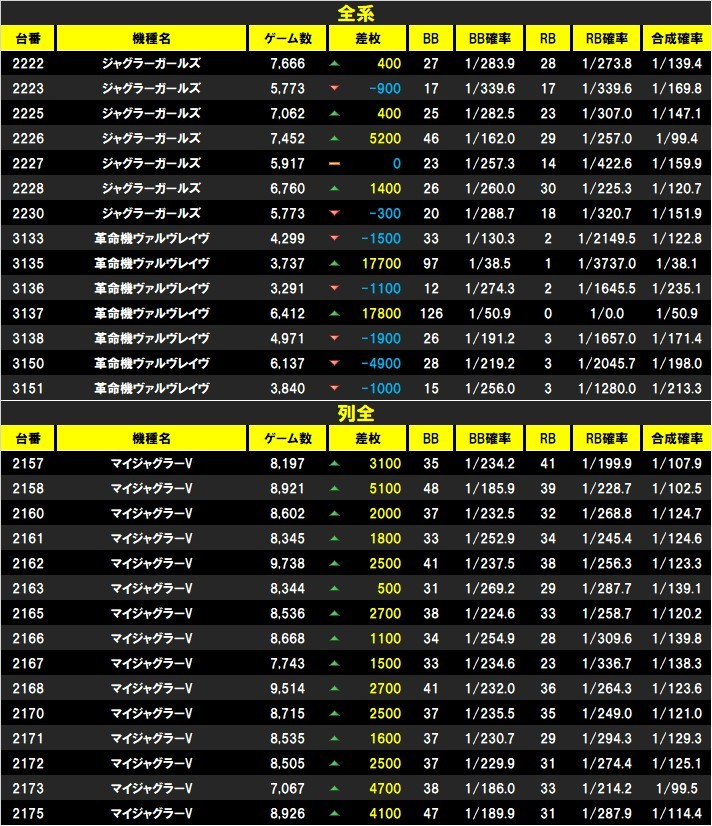Screen dimensions: 712x826
Task: Click the green up arrow in row 3137
Action: 334,313
